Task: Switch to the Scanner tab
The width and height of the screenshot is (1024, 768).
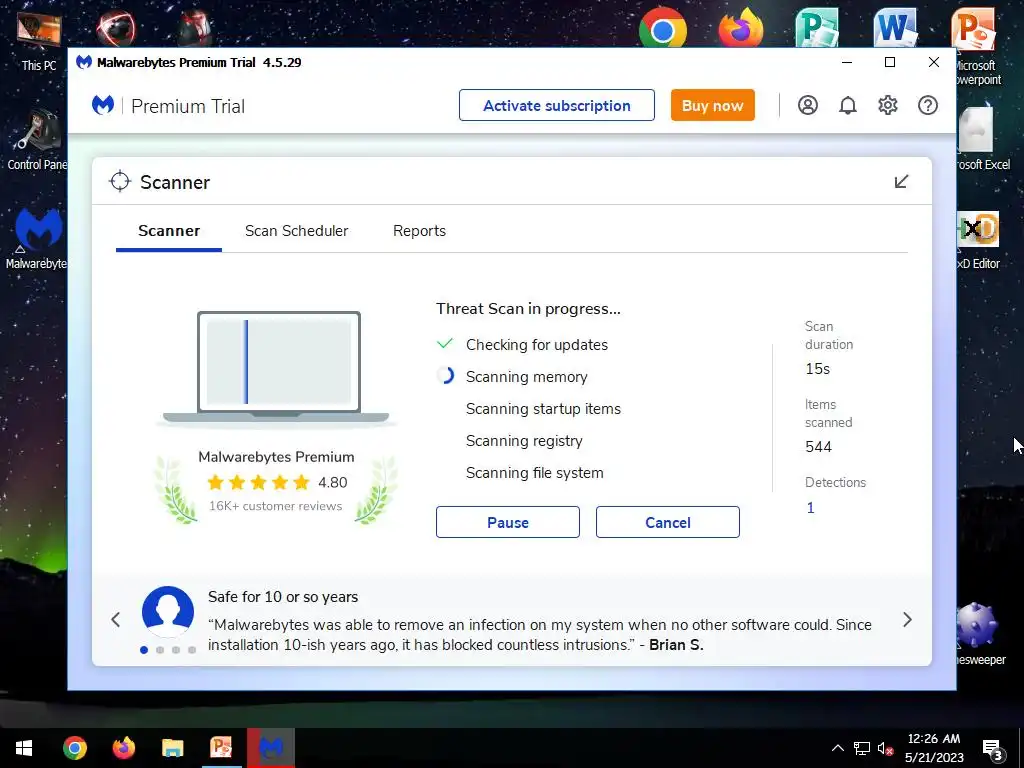Action: click(169, 231)
